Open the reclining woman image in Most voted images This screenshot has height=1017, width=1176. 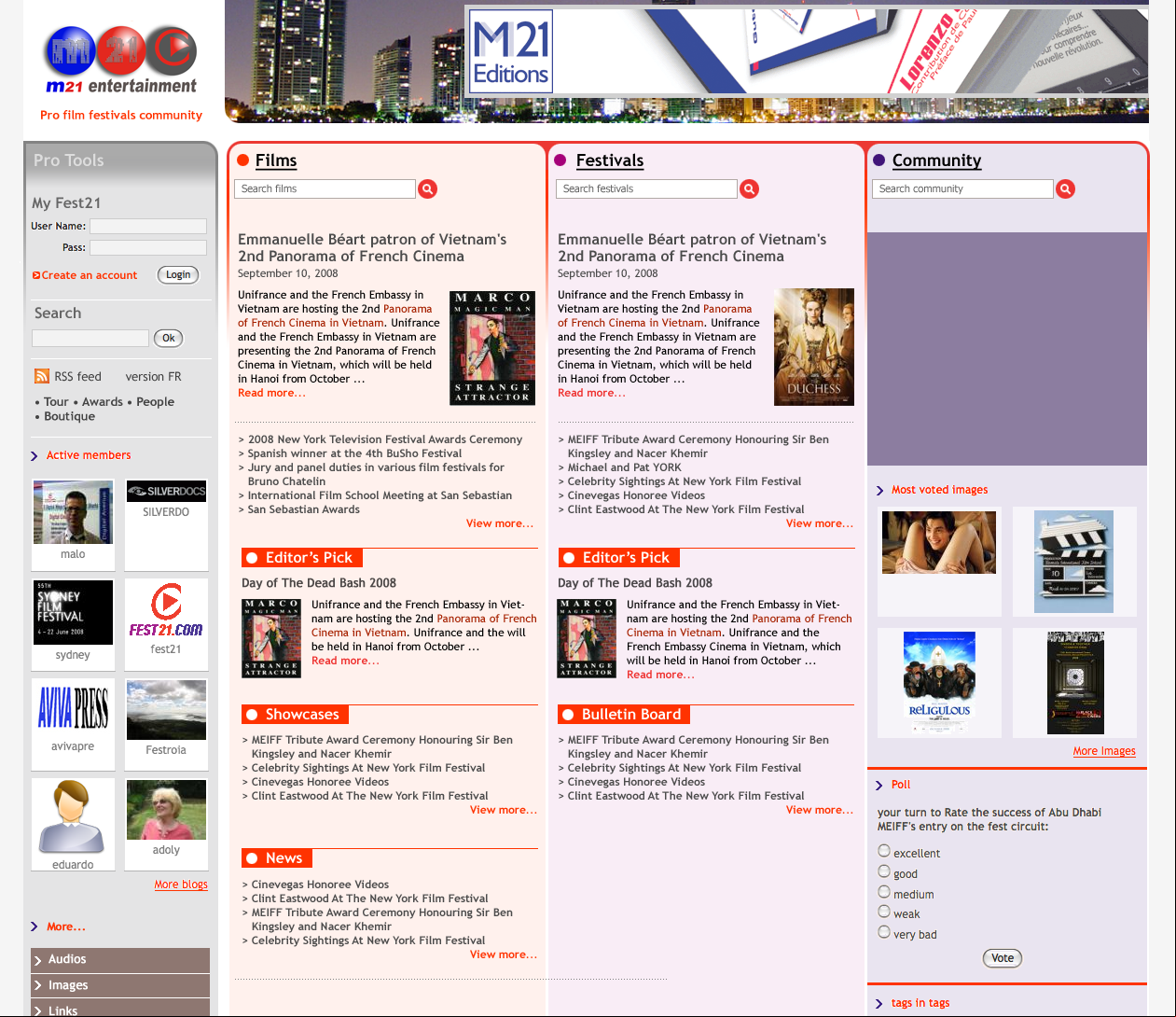tap(939, 543)
